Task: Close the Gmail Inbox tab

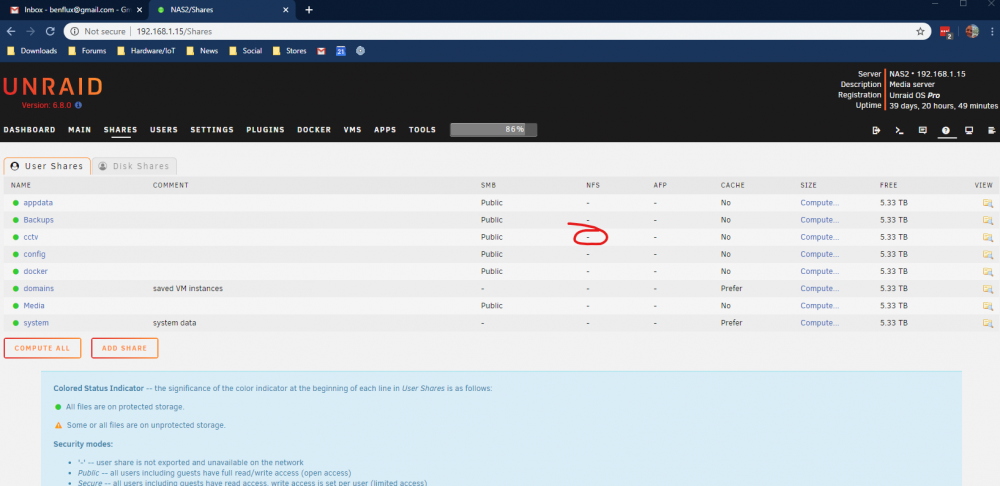Action: pyautogui.click(x=140, y=10)
